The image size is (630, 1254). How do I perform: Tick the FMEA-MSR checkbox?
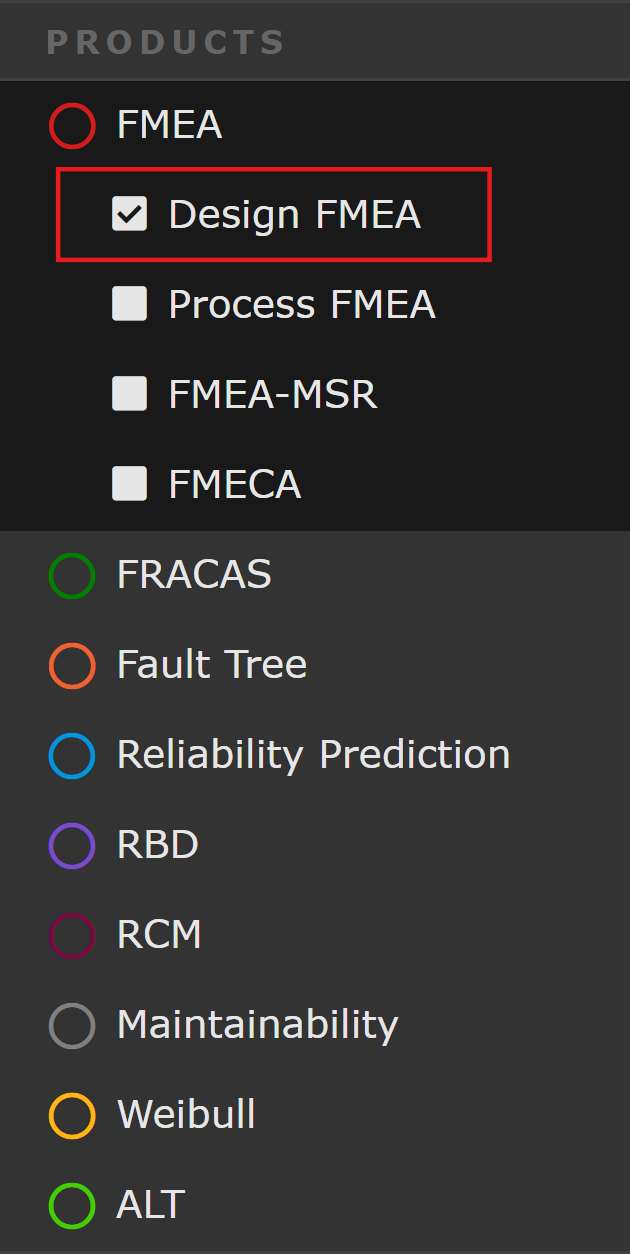(129, 394)
